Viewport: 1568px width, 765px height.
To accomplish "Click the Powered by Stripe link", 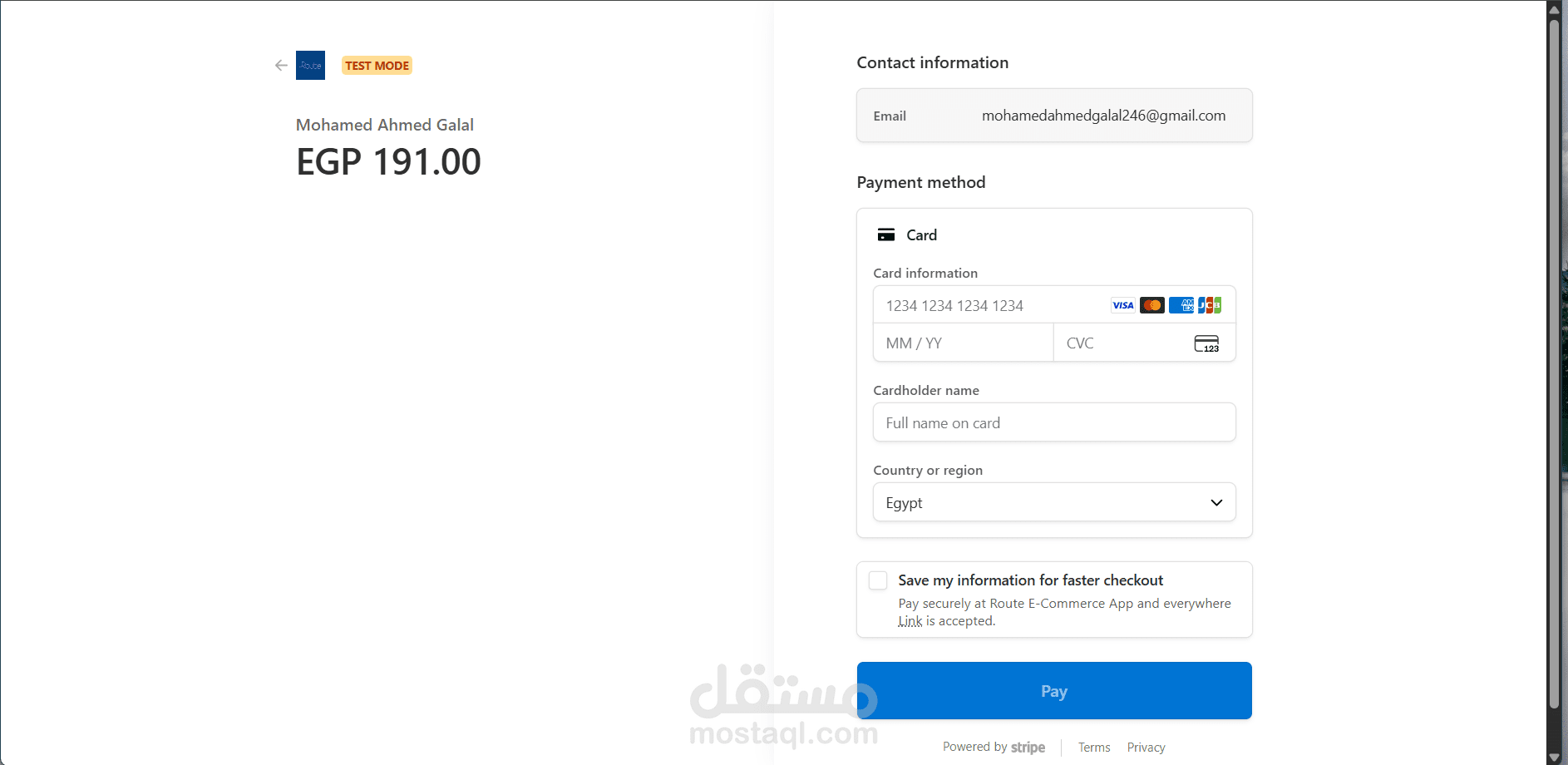I will 994,748.
